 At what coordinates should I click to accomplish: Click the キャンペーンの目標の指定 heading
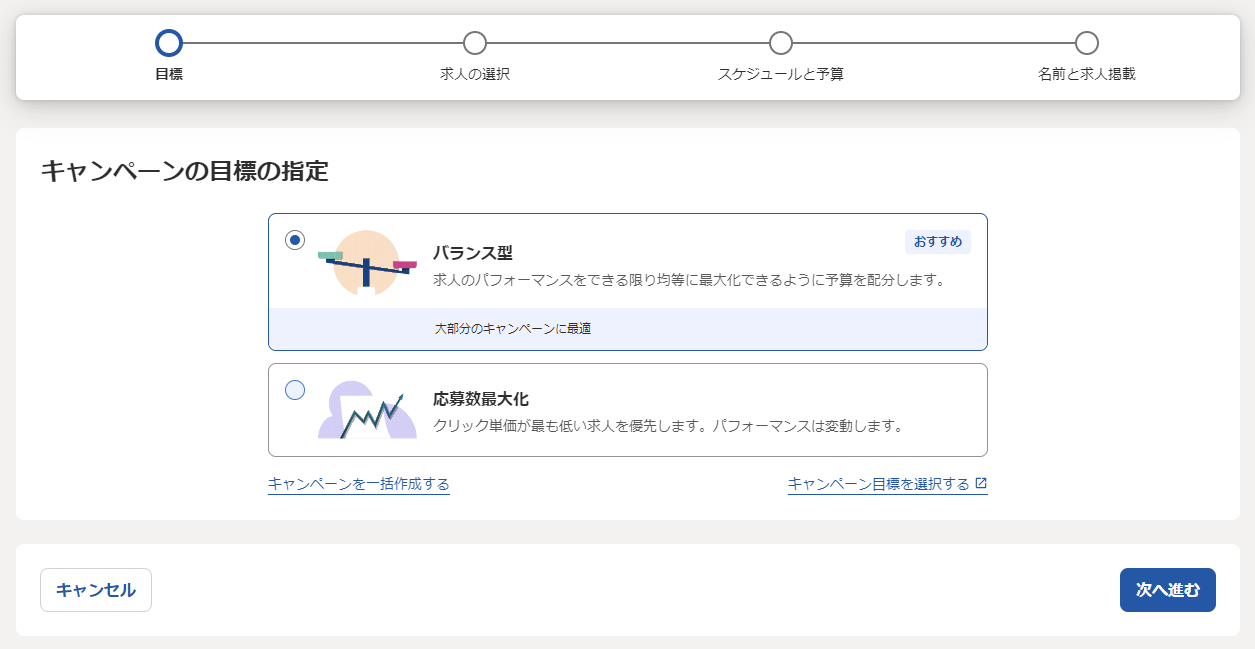coord(184,171)
